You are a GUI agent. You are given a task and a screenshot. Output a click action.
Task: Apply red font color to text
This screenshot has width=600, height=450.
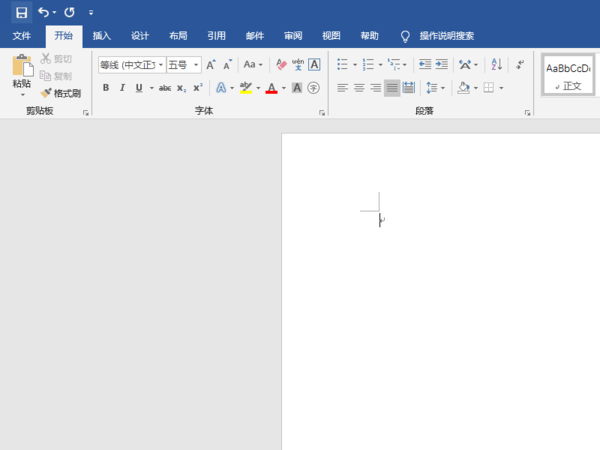pos(271,88)
